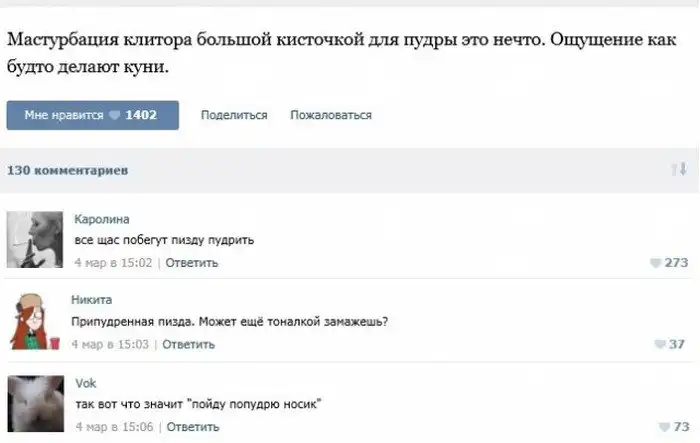The height and width of the screenshot is (443, 700).
Task: Reply to Каролина's comment with "Ответить"
Action: tap(191, 262)
